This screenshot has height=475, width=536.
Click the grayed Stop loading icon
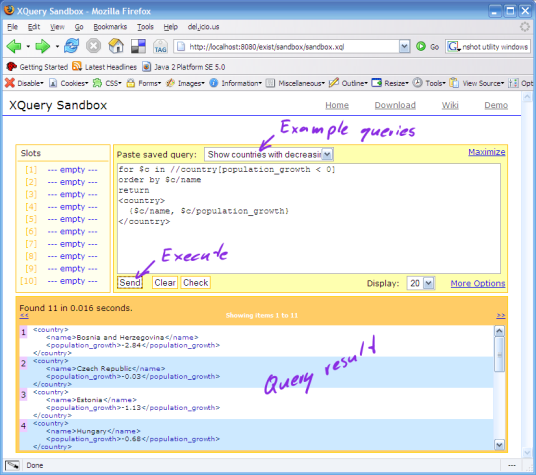tap(93, 46)
